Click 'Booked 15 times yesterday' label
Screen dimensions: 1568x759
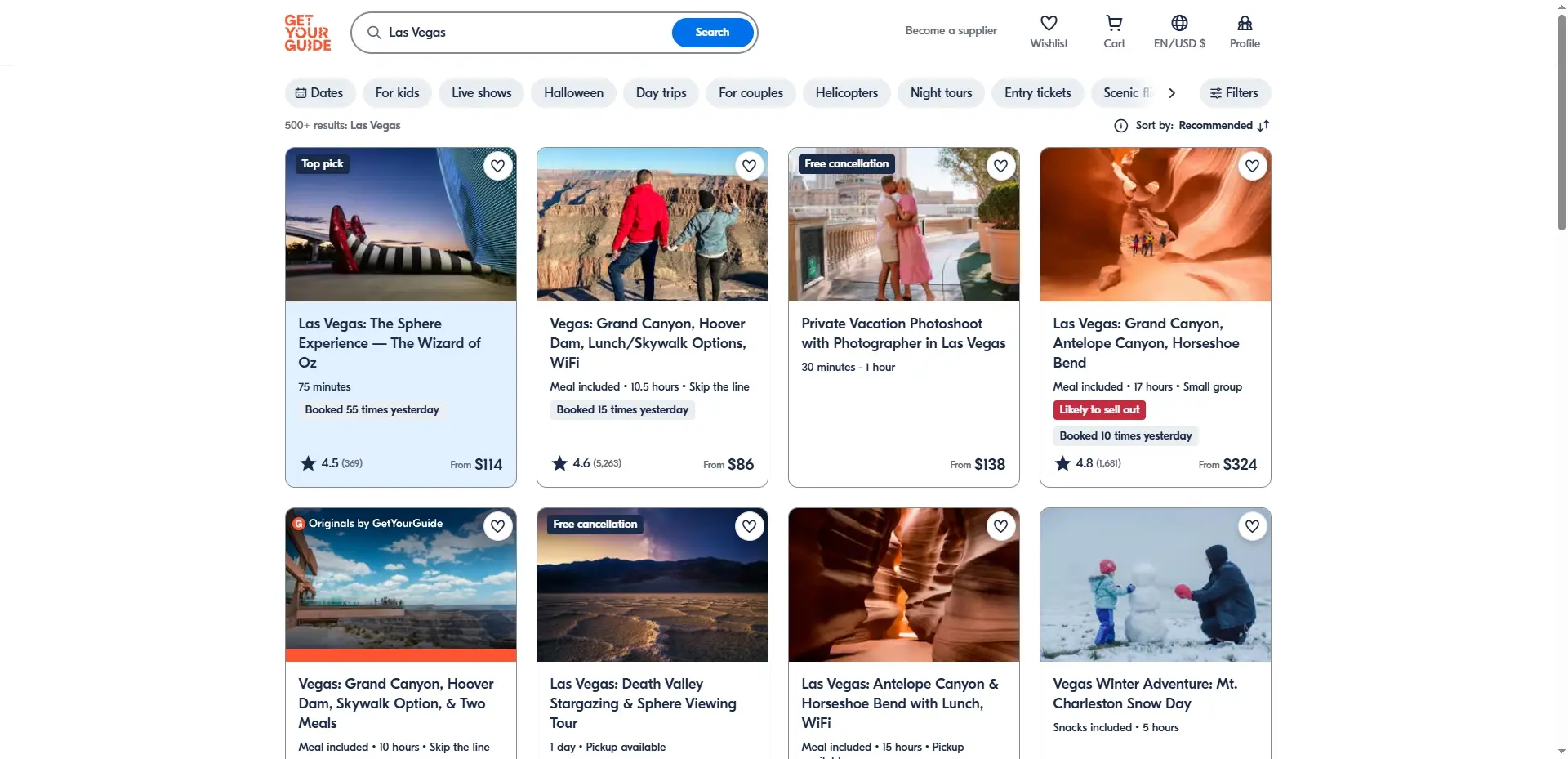622,410
